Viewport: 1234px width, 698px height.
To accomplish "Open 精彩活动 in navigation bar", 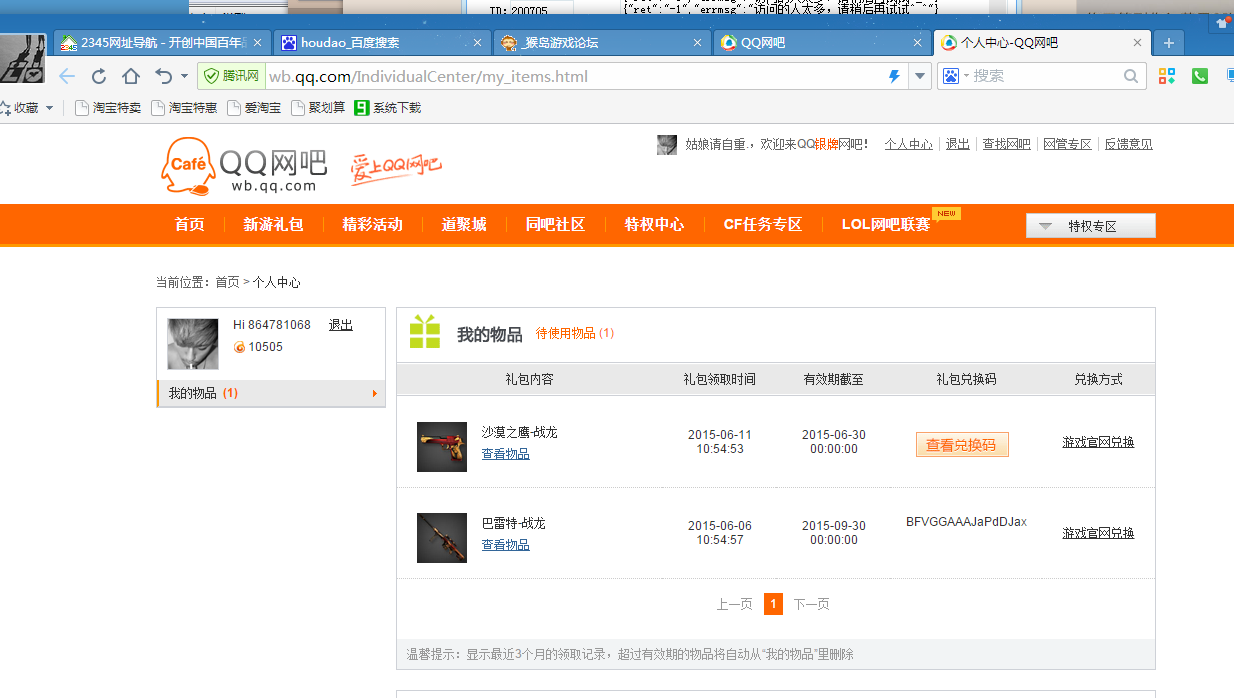I will [x=373, y=225].
